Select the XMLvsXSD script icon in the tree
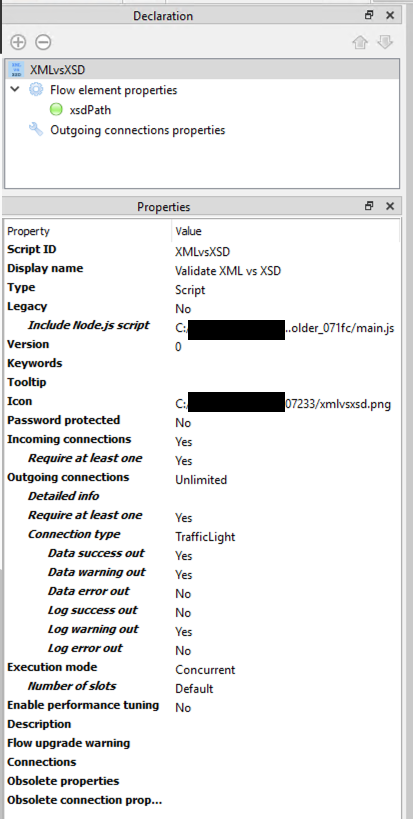This screenshot has height=819, width=413. coord(17,69)
